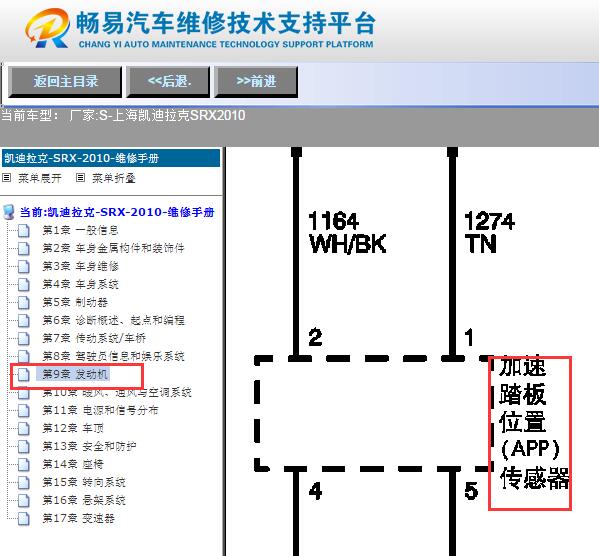Click pin number 2 on the diagram

[315, 337]
